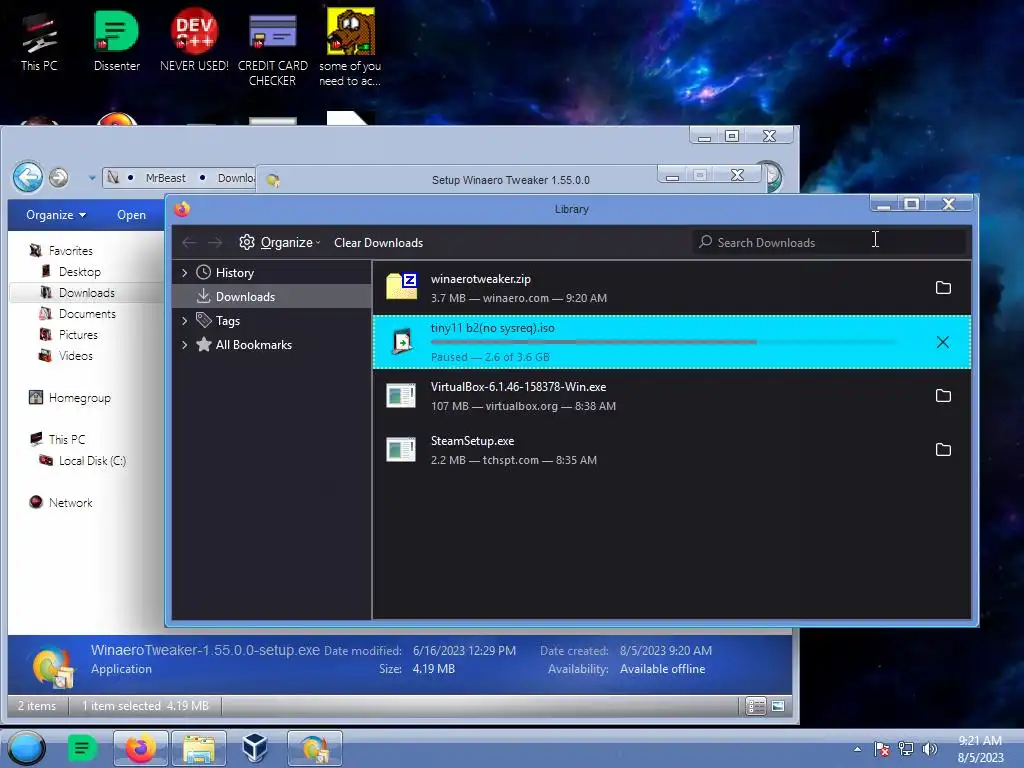Image resolution: width=1024 pixels, height=768 pixels.
Task: Open the volume speaker tray icon
Action: (929, 749)
